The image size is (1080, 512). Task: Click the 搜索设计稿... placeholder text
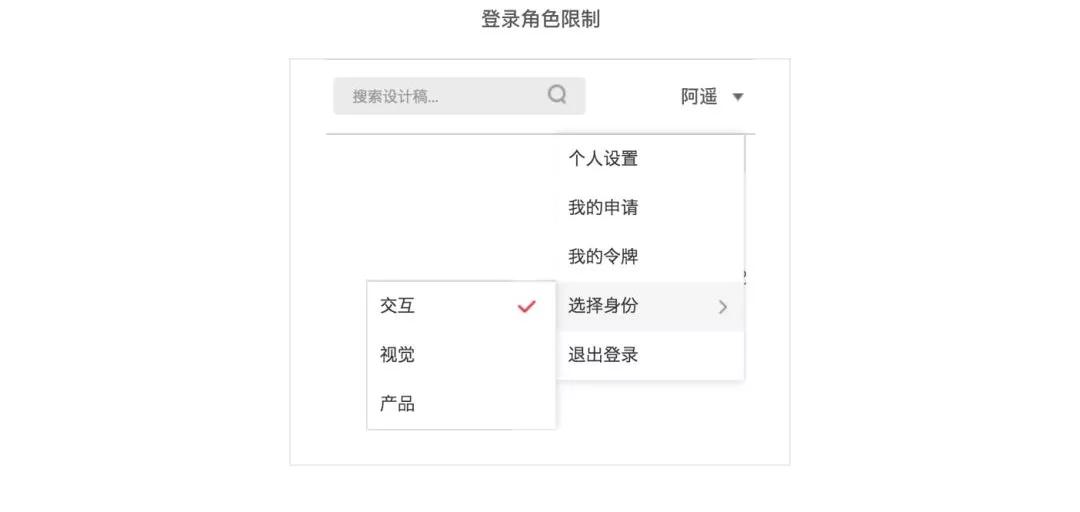coord(395,96)
